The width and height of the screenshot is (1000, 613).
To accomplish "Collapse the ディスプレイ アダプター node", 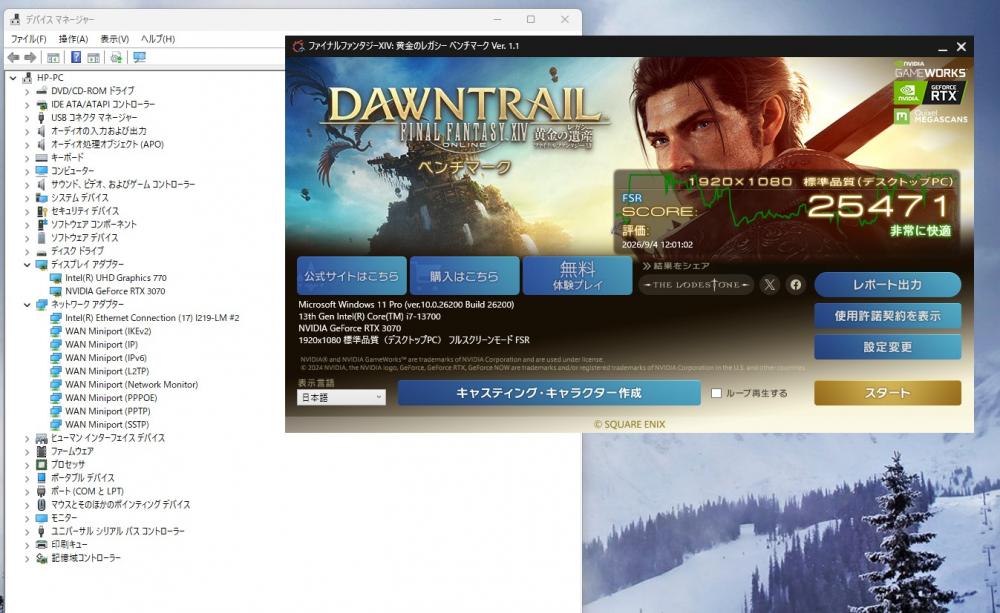I will (x=27, y=264).
